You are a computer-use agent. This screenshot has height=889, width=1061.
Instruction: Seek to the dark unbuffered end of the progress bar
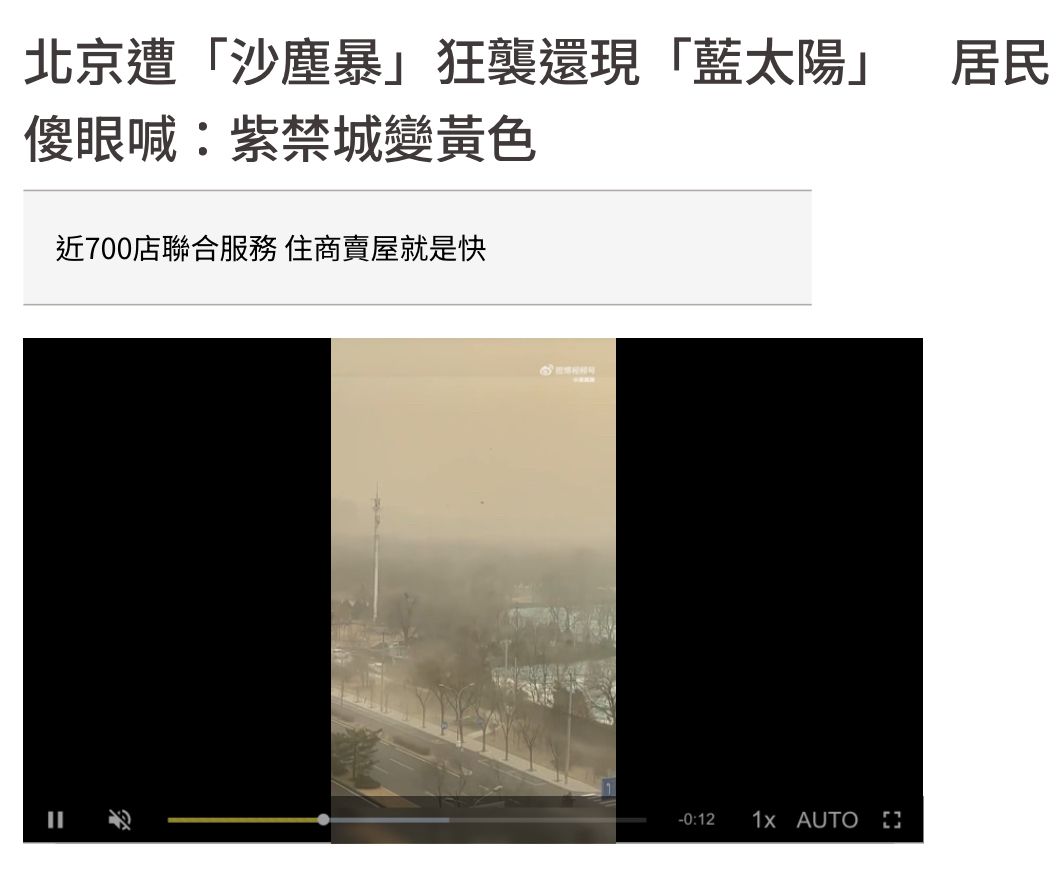(548, 820)
